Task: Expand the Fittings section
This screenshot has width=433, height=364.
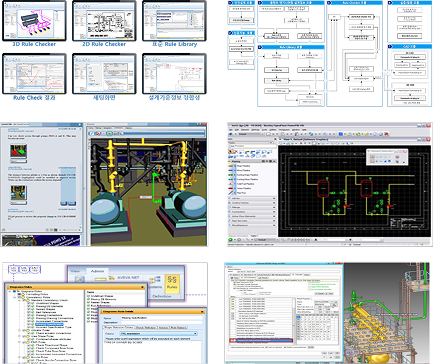Action: click(x=252, y=207)
